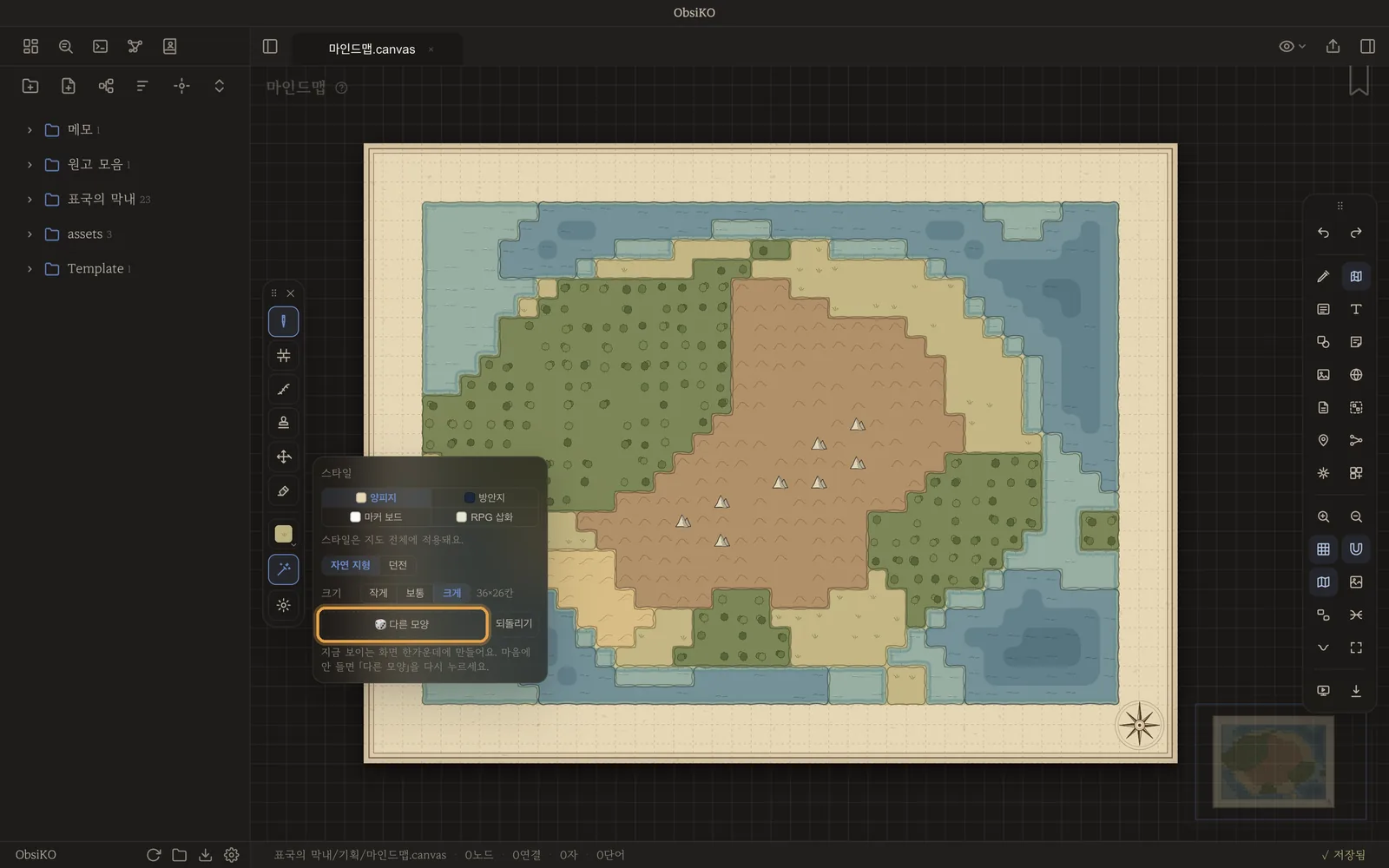Toggle the grid display button

click(1323, 549)
